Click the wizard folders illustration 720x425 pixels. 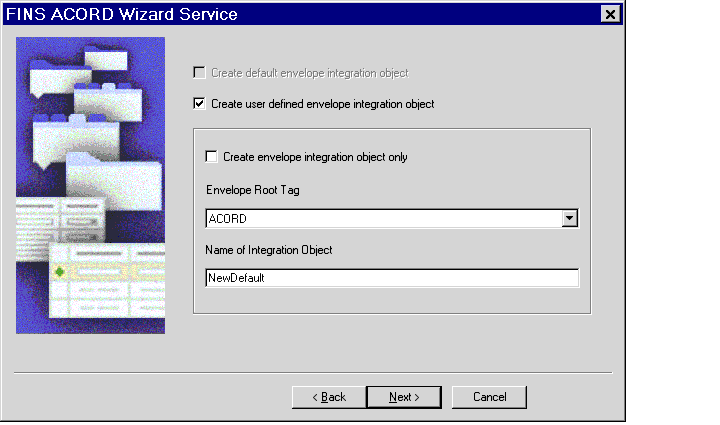[90, 185]
